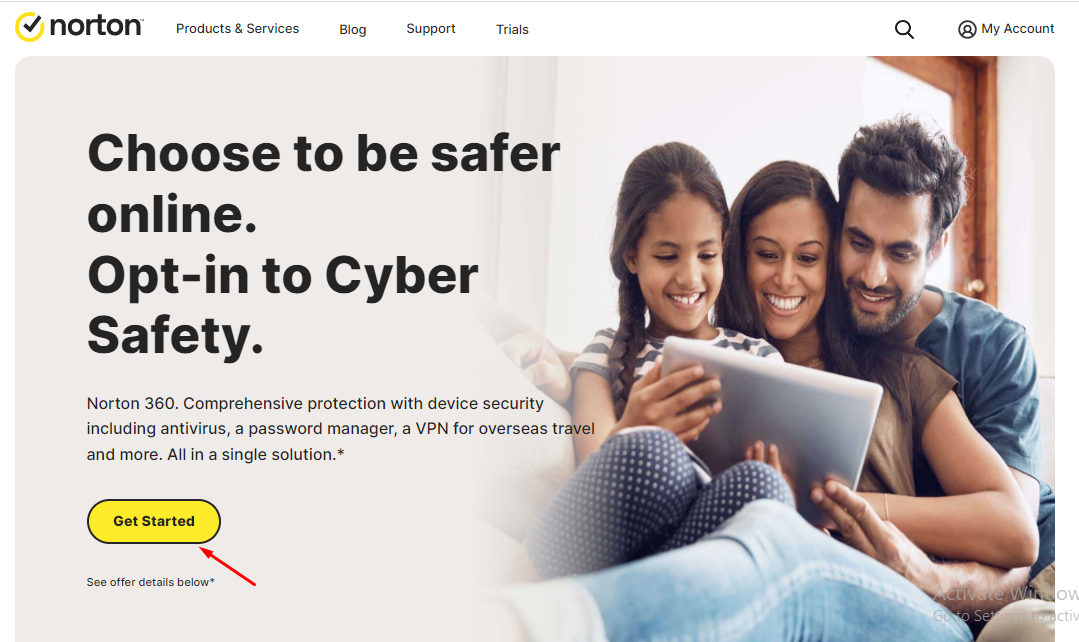1079x642 pixels.
Task: Click the Norton yellow checkmark logo icon
Action: click(x=30, y=27)
